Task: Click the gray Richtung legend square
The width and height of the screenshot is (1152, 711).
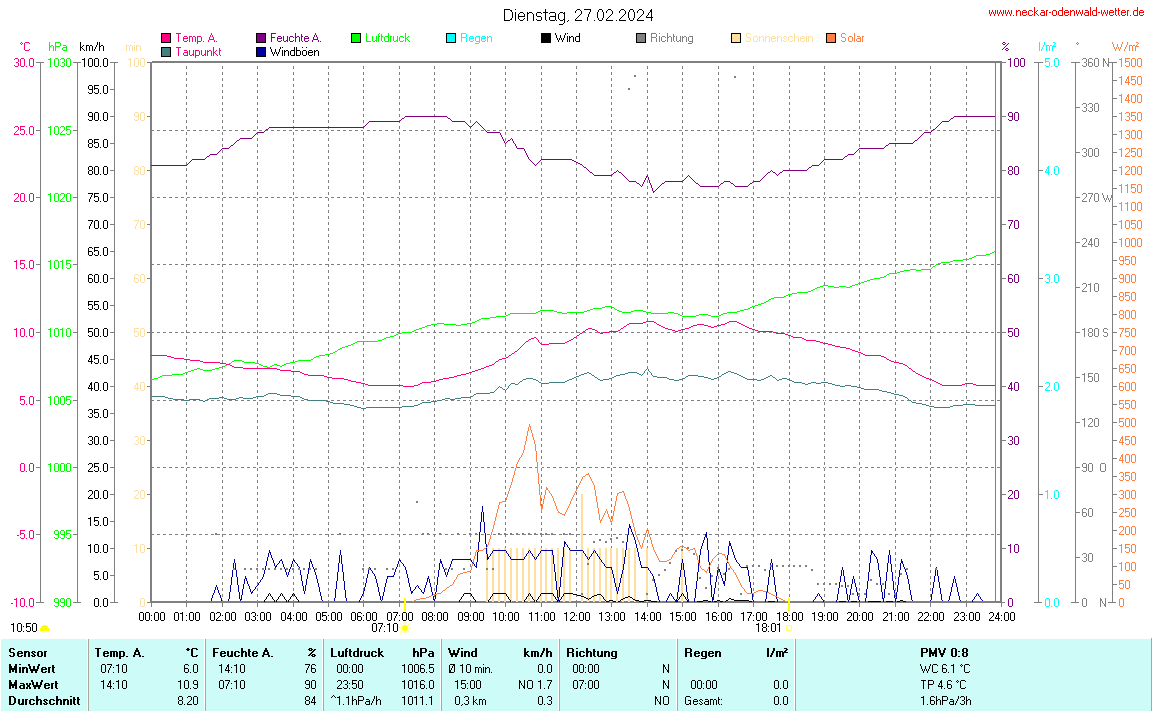Action: 641,38
